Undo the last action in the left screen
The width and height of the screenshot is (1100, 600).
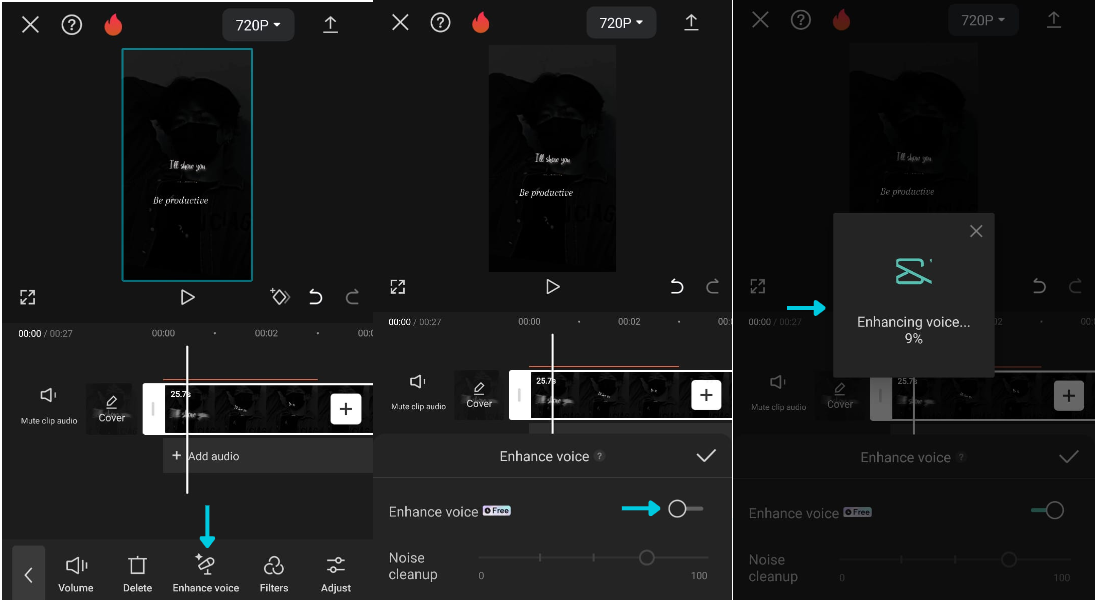(x=316, y=298)
